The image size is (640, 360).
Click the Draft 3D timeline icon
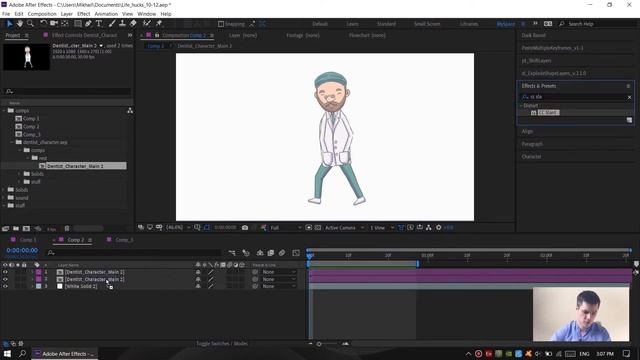pos(246,253)
